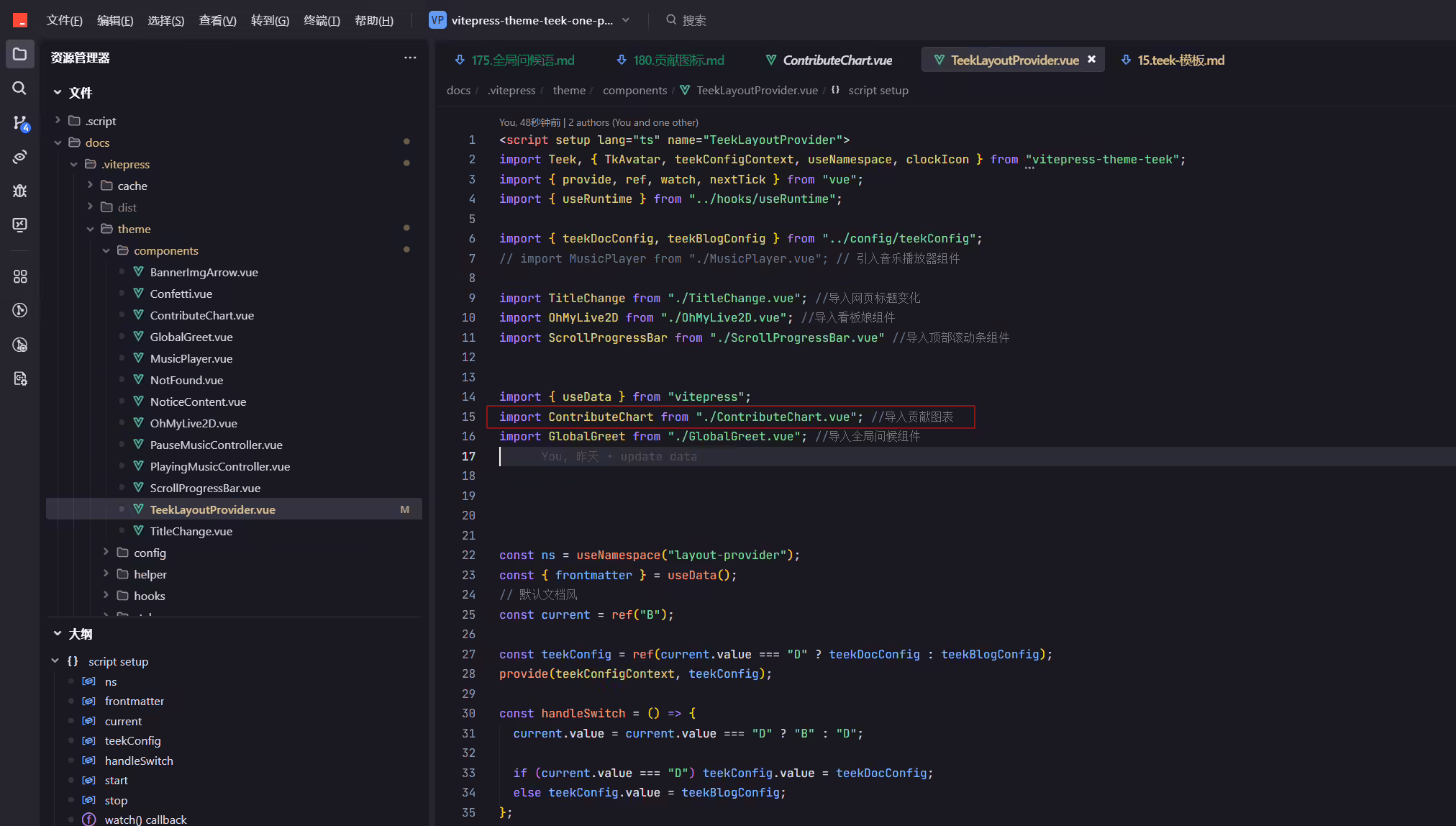Click the explorer panel more actions ellipsis
Viewport: 1456px width, 826px height.
[x=410, y=58]
